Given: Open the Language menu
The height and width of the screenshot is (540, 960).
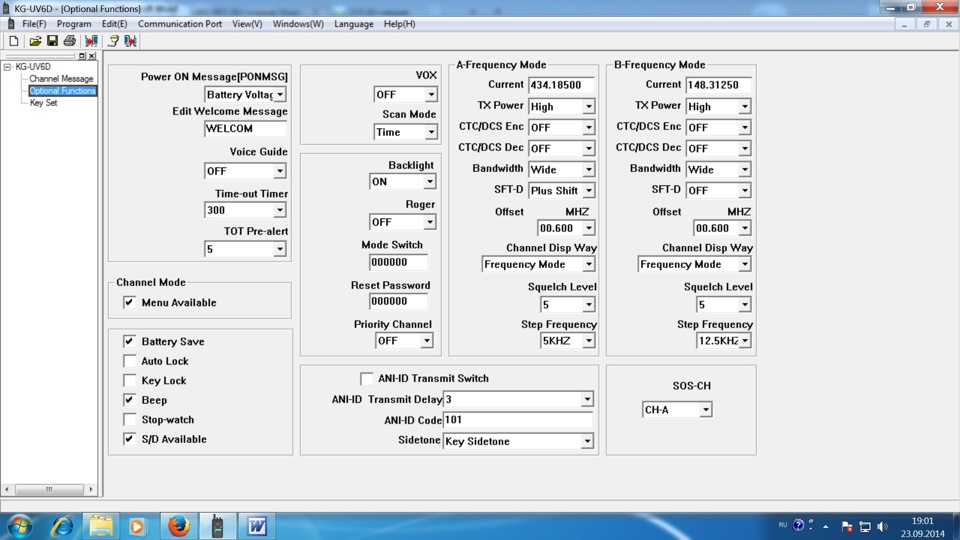Looking at the screenshot, I should pyautogui.click(x=354, y=24).
